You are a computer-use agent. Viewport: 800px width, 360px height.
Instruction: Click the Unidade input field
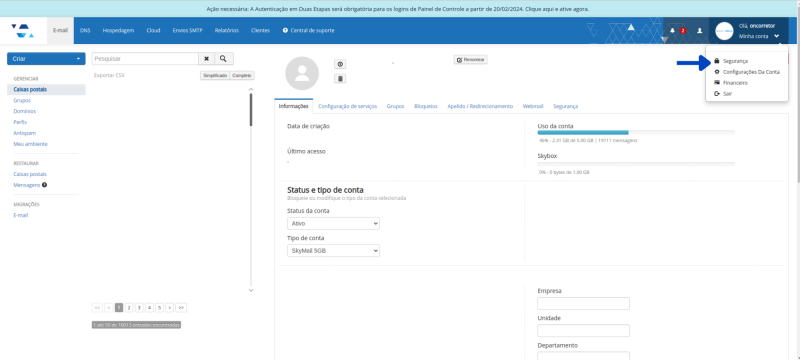pos(583,330)
